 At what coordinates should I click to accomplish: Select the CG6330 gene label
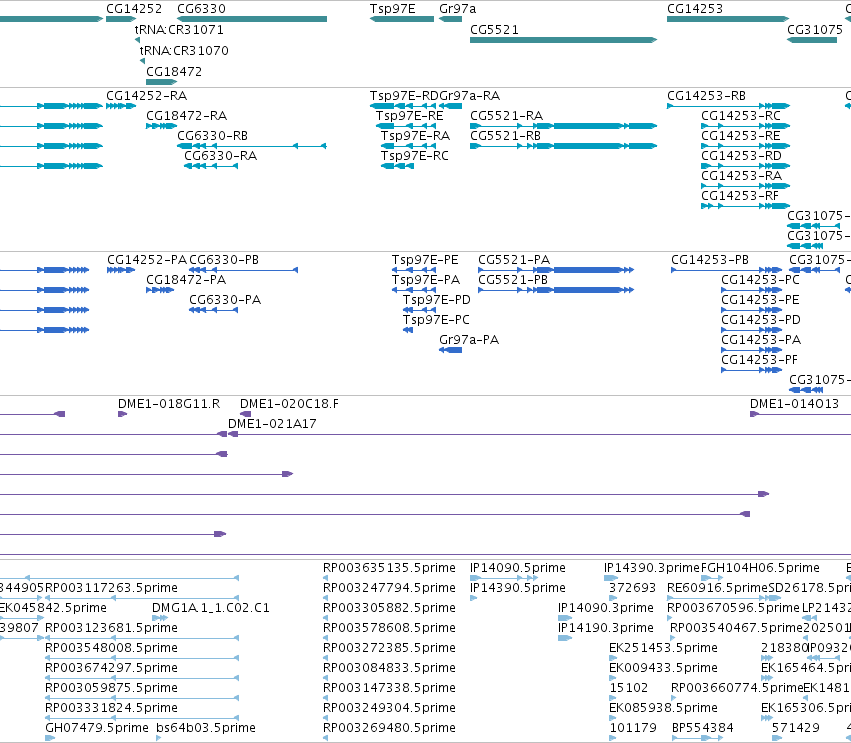click(201, 9)
